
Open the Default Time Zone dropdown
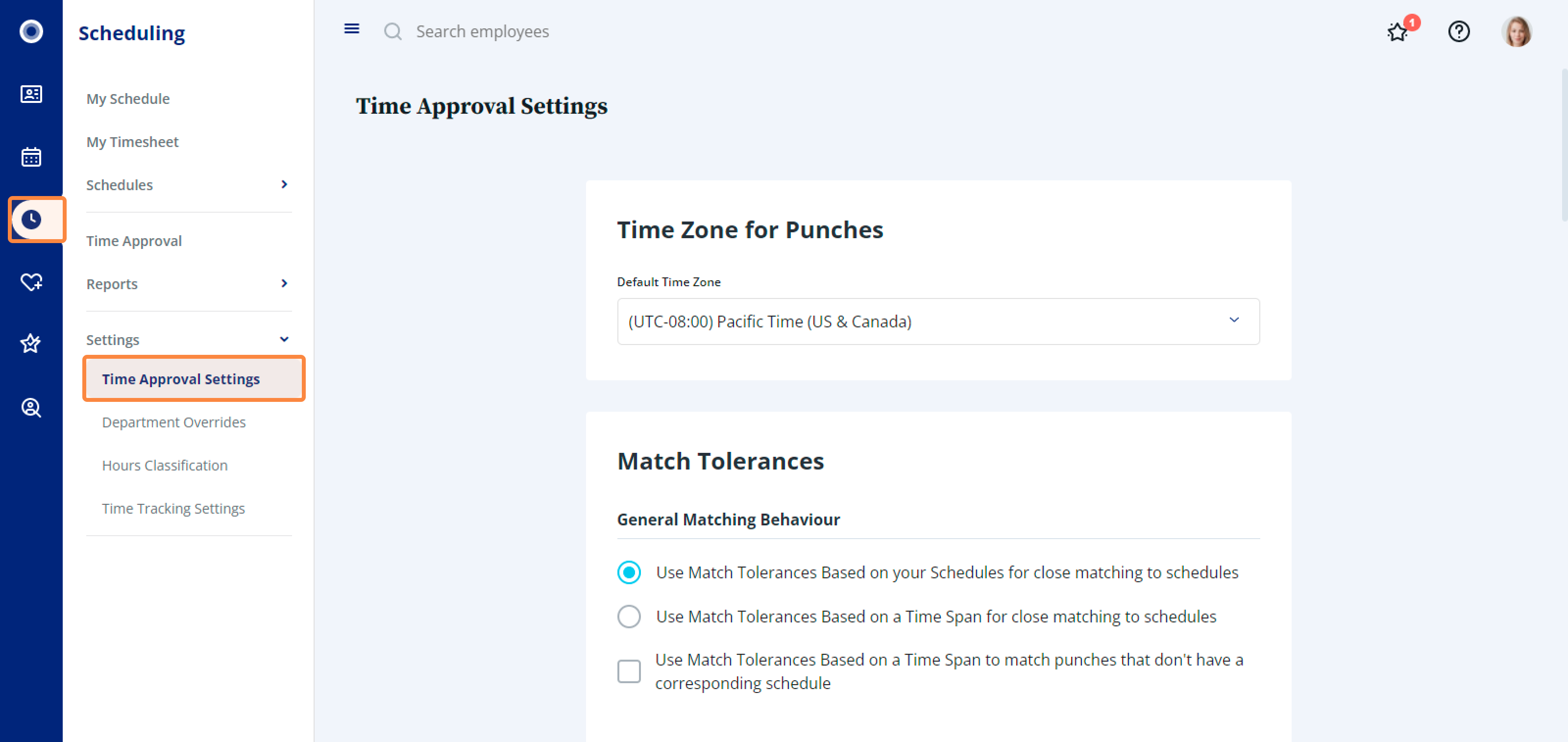(x=938, y=322)
